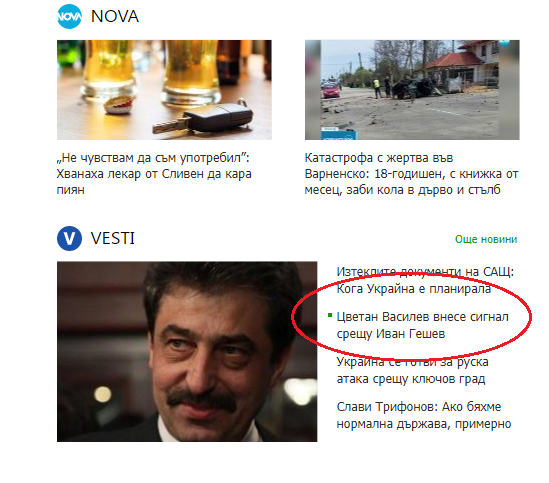Click the blue caption banner in crash photo
549x483 pixels.
pos(338,134)
